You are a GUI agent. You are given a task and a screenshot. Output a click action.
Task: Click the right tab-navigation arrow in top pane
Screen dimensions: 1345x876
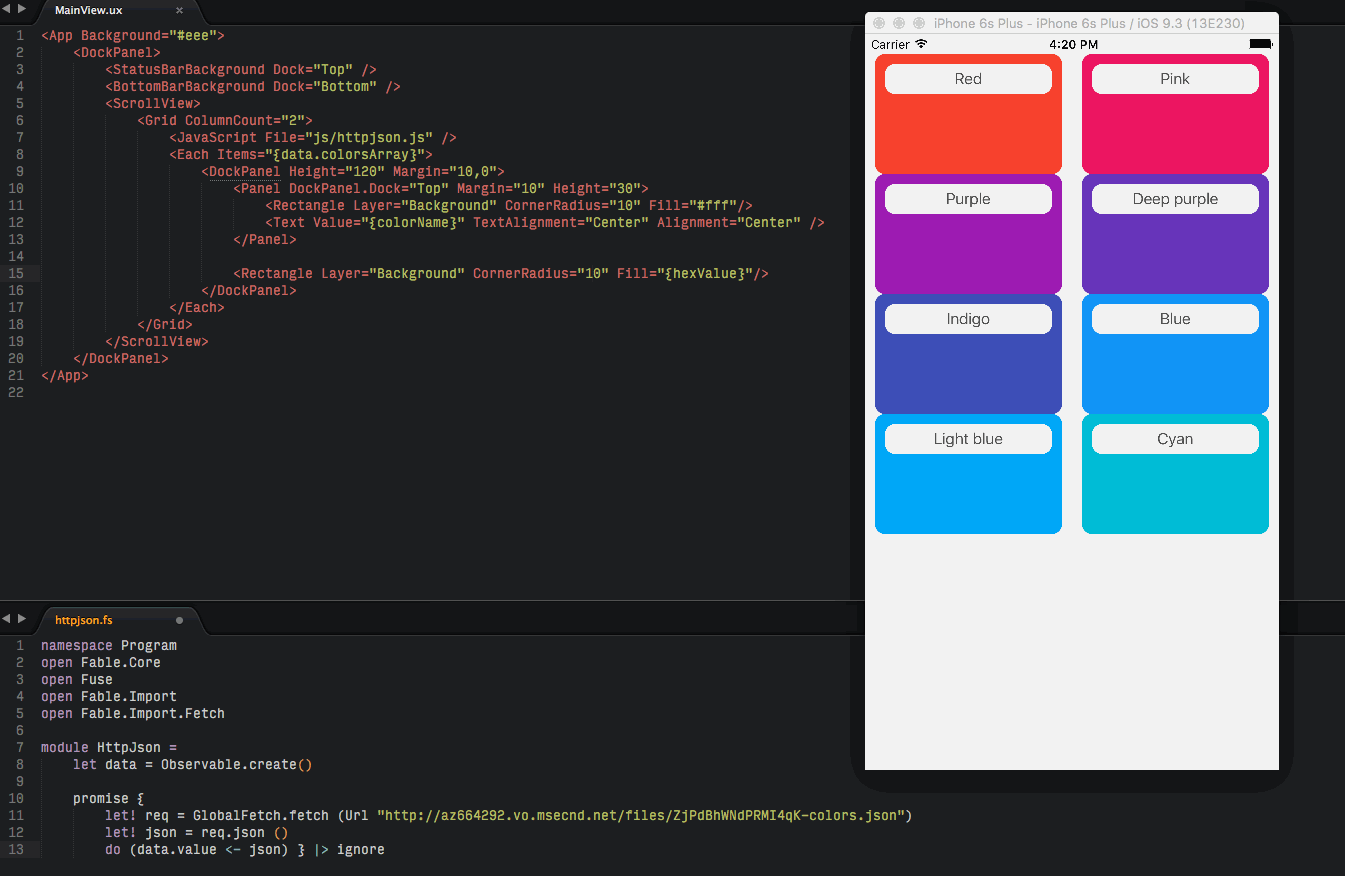click(21, 9)
